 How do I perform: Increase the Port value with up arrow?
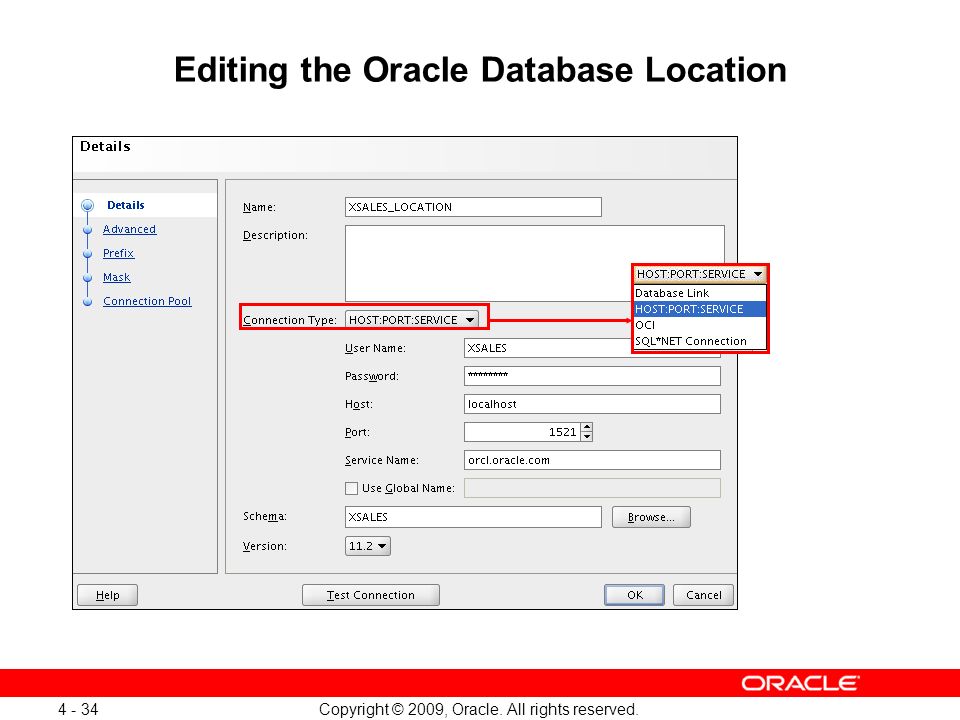pos(587,427)
